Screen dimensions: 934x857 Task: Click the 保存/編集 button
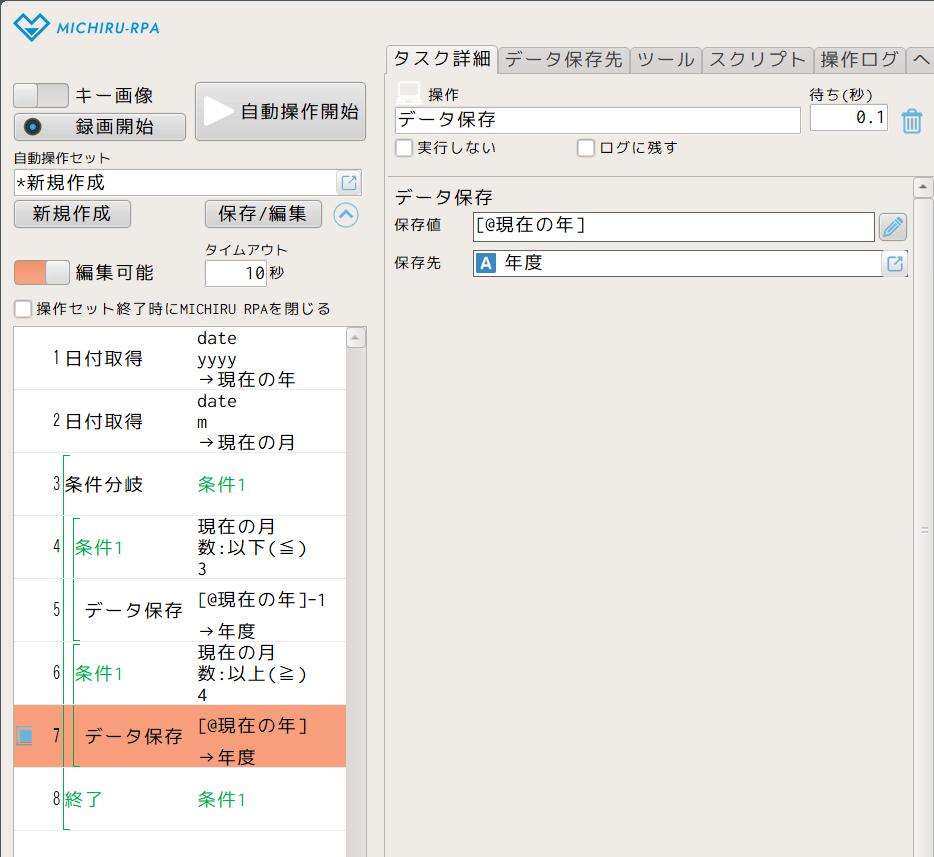click(263, 214)
